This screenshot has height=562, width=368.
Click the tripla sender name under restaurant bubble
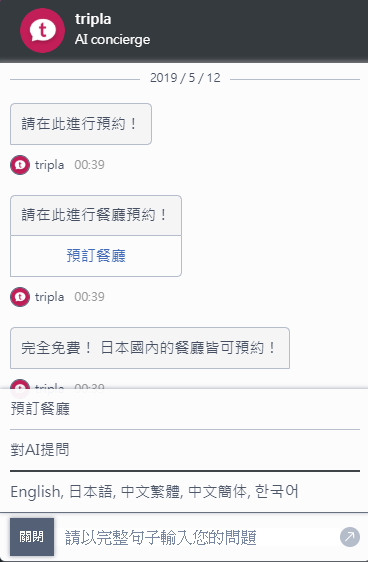(x=49, y=297)
